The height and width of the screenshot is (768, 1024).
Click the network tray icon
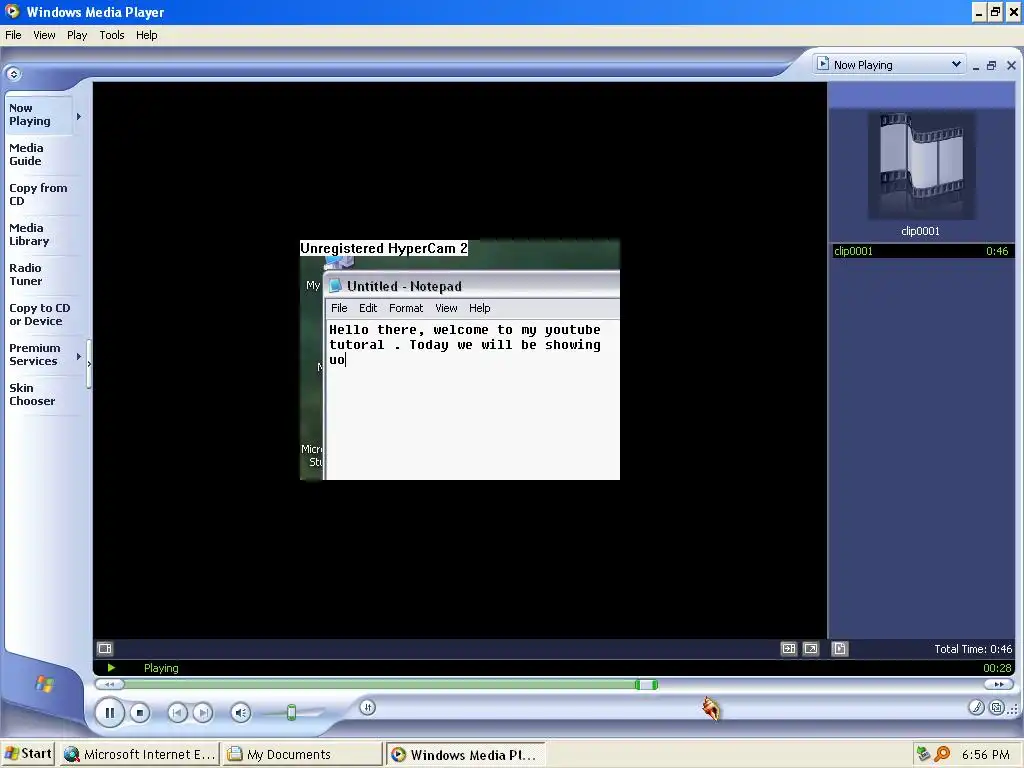point(923,754)
